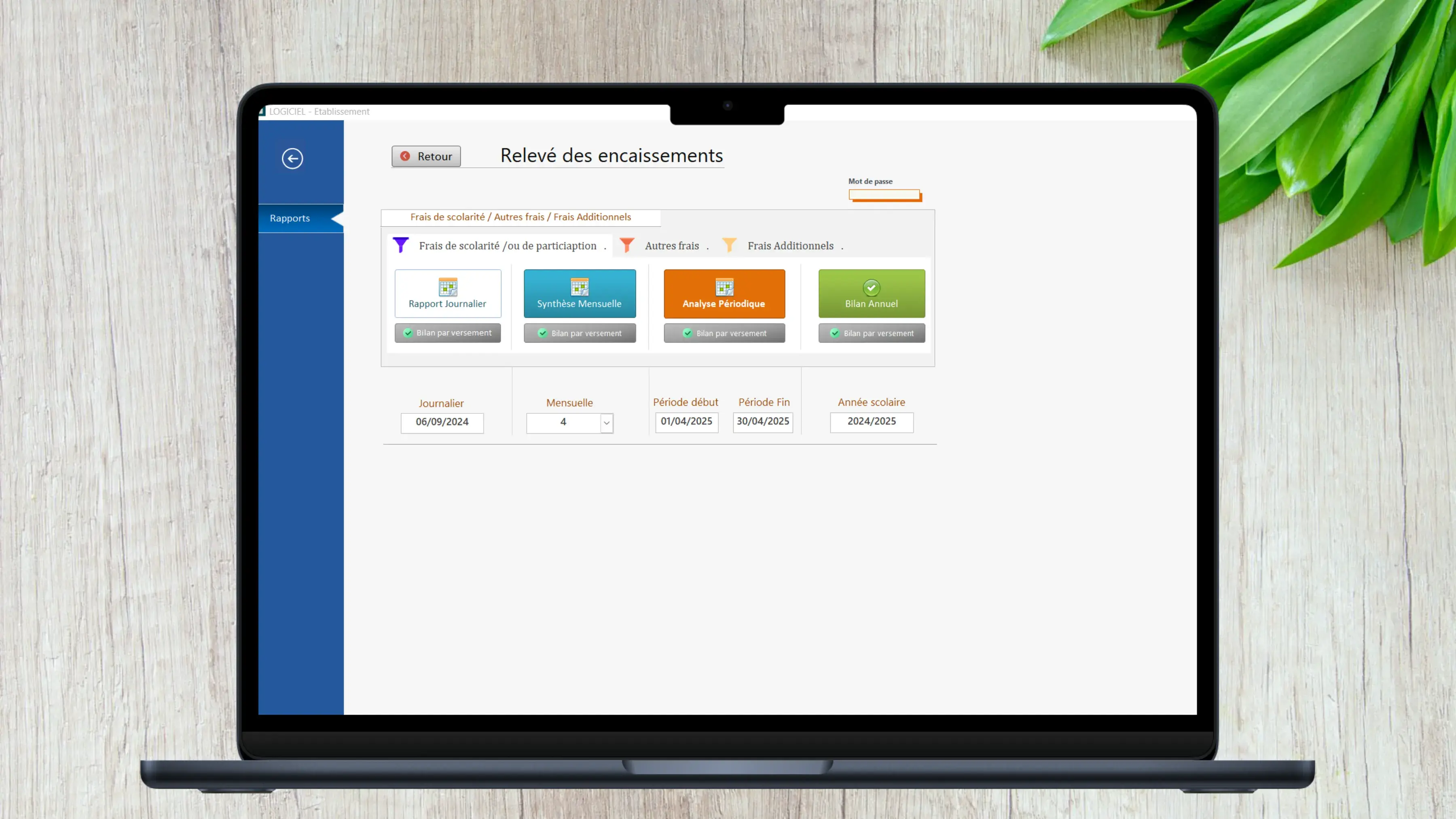1456x819 pixels.
Task: Click the Mot de passe input field
Action: (884, 195)
